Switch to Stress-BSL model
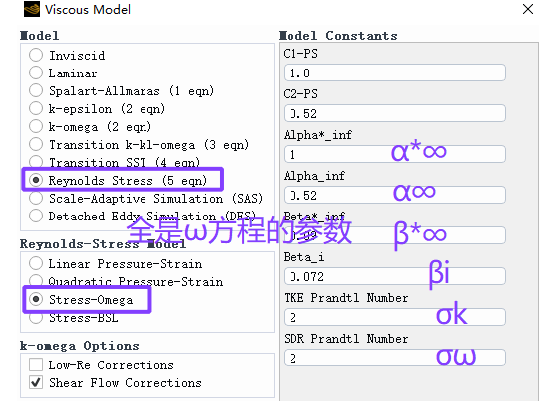551x405 pixels. coord(36,318)
